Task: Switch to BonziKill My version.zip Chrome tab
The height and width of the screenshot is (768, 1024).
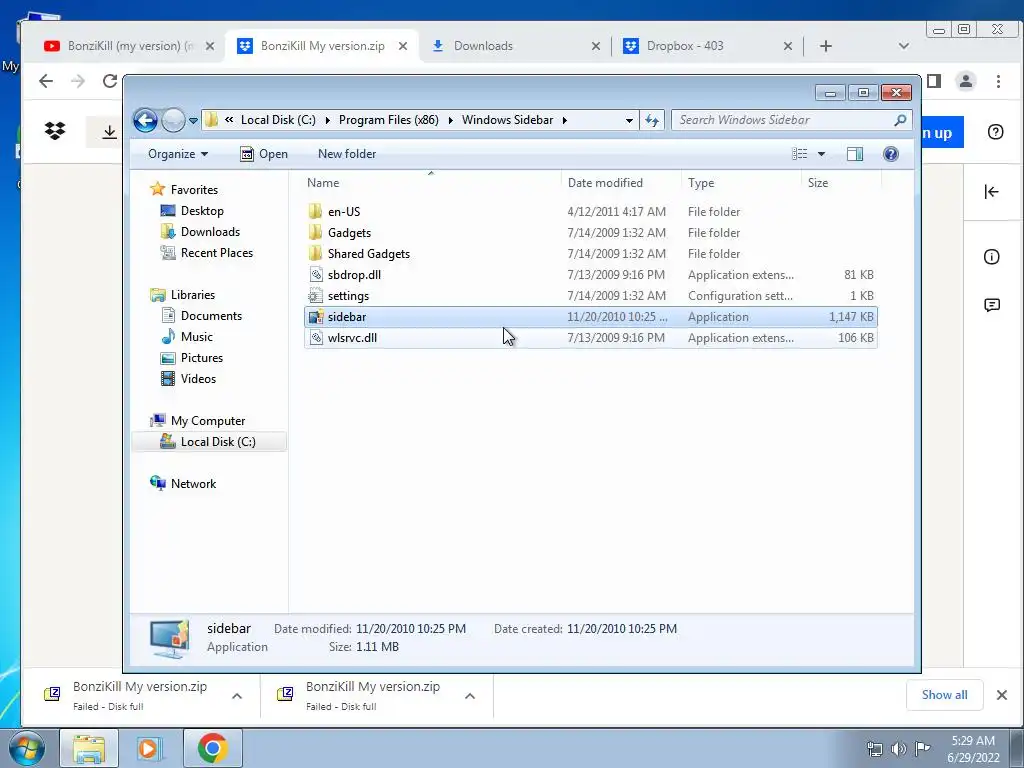Action: (323, 46)
